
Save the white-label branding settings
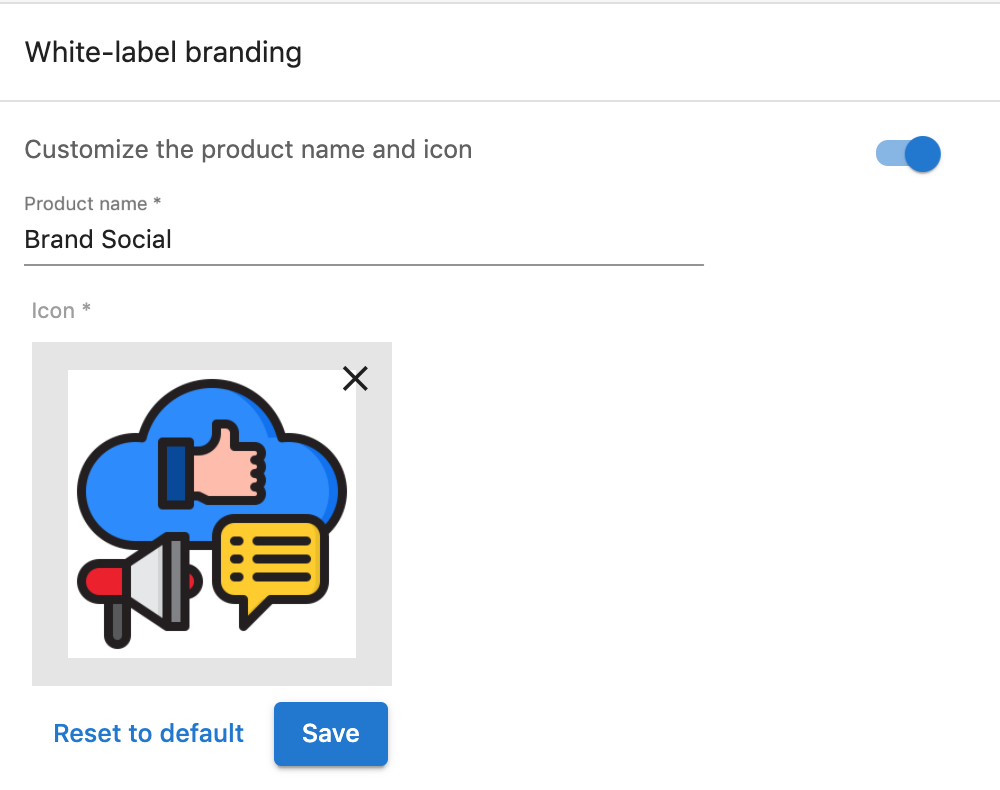pyautogui.click(x=330, y=733)
